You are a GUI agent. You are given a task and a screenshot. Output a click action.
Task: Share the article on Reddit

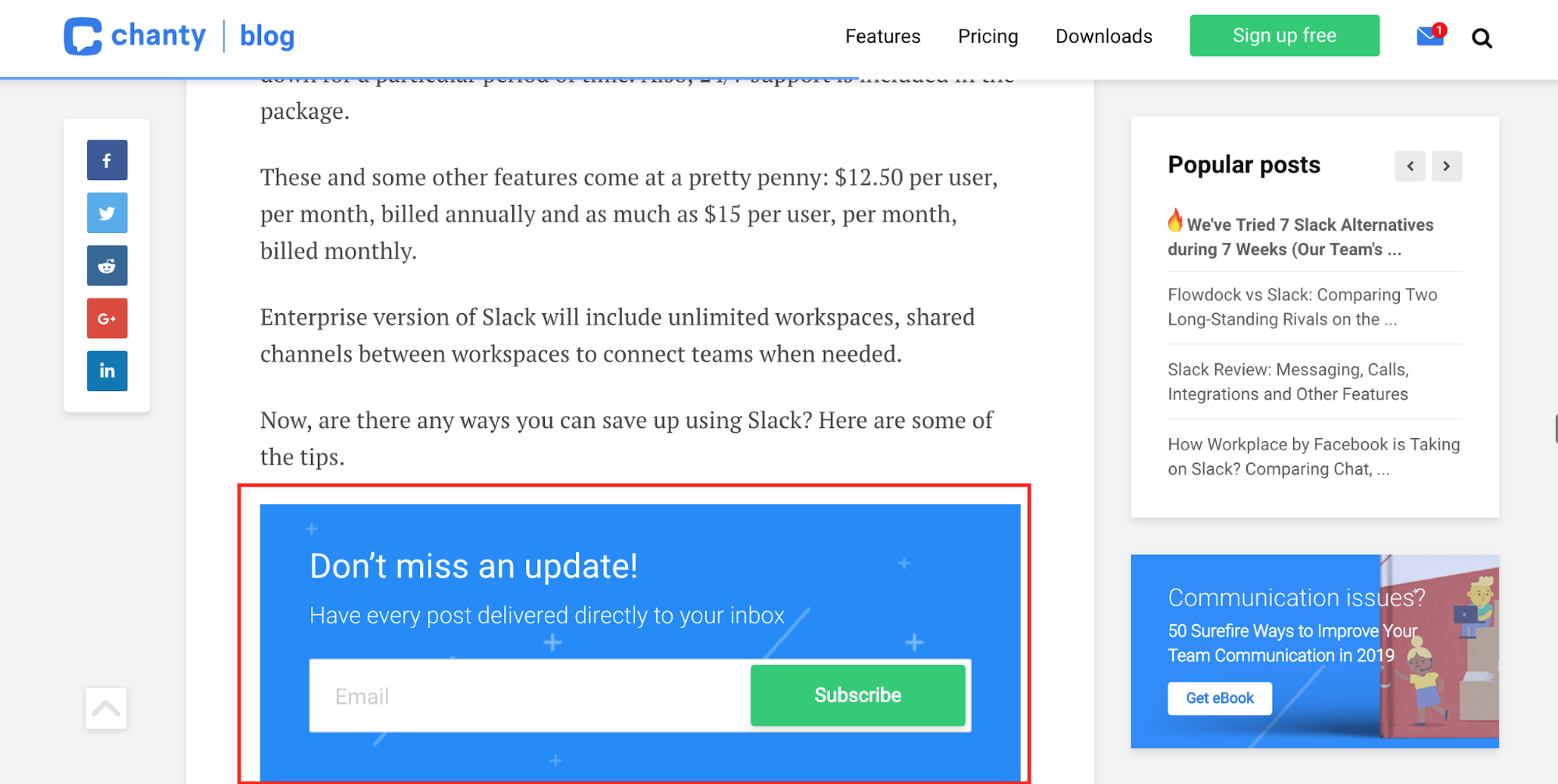(x=107, y=265)
